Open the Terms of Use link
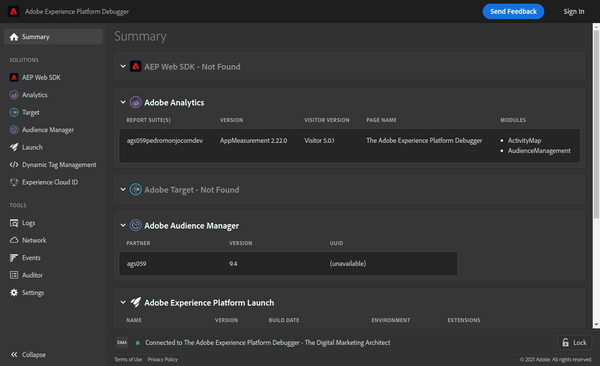Screen dimensions: 600x366 [128, 359]
